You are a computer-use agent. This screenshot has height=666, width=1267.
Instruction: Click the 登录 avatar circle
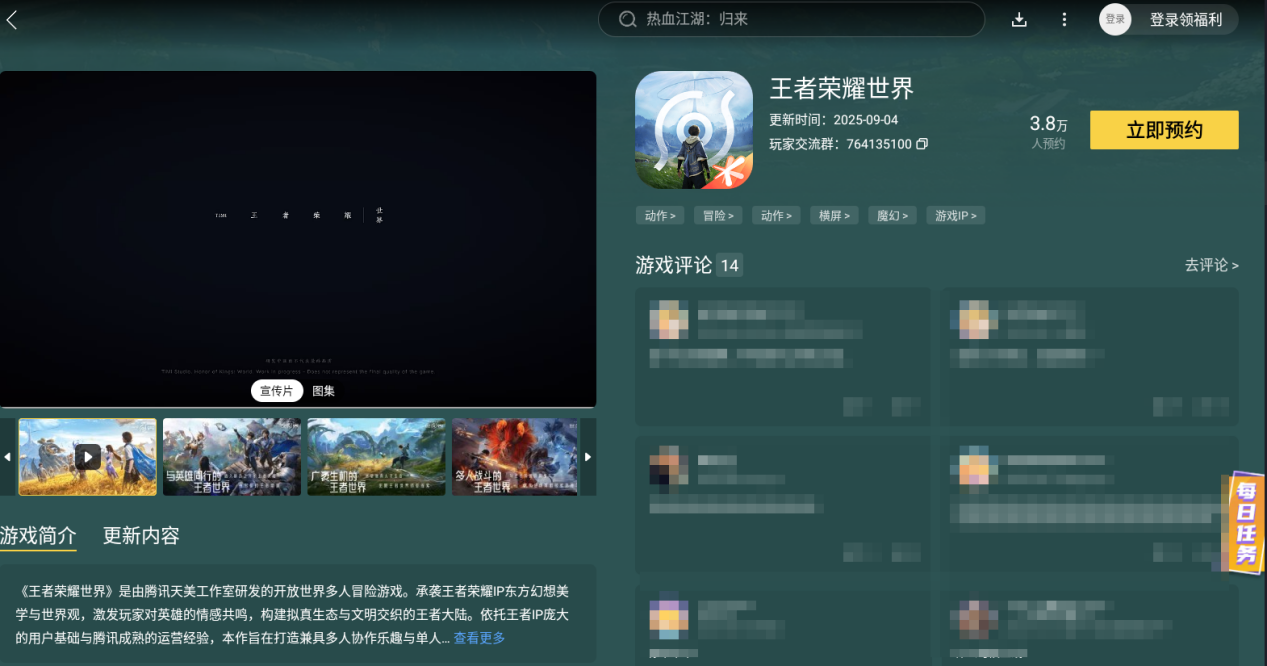1114,19
